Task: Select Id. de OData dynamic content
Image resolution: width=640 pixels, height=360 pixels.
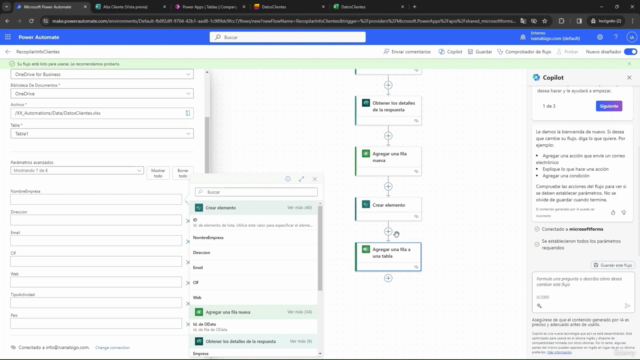Action: pos(253,327)
